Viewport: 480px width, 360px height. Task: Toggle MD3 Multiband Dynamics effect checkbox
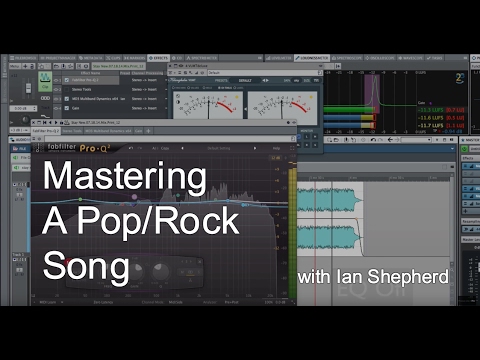click(x=67, y=99)
